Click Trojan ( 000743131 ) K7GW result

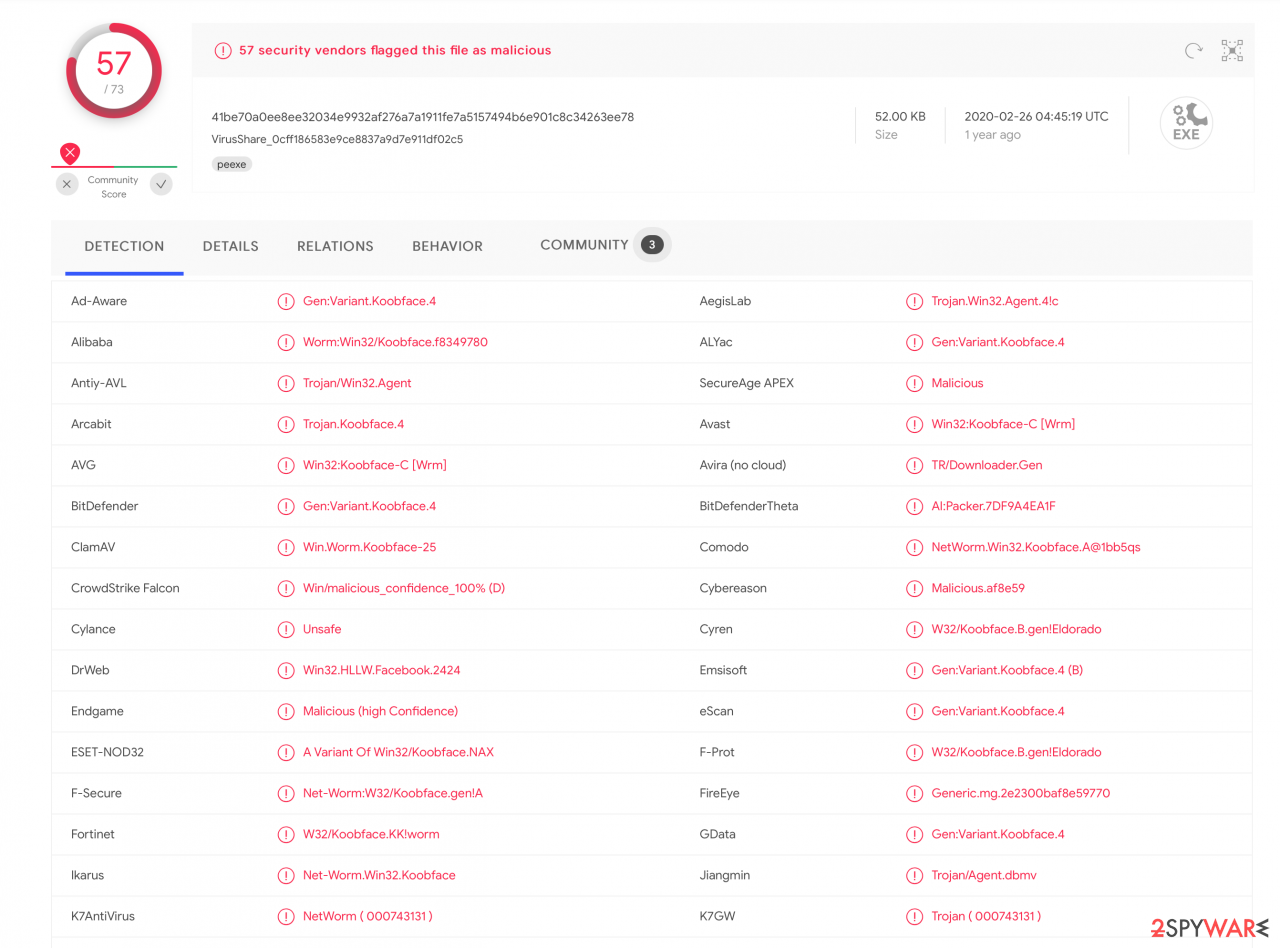tap(986, 916)
